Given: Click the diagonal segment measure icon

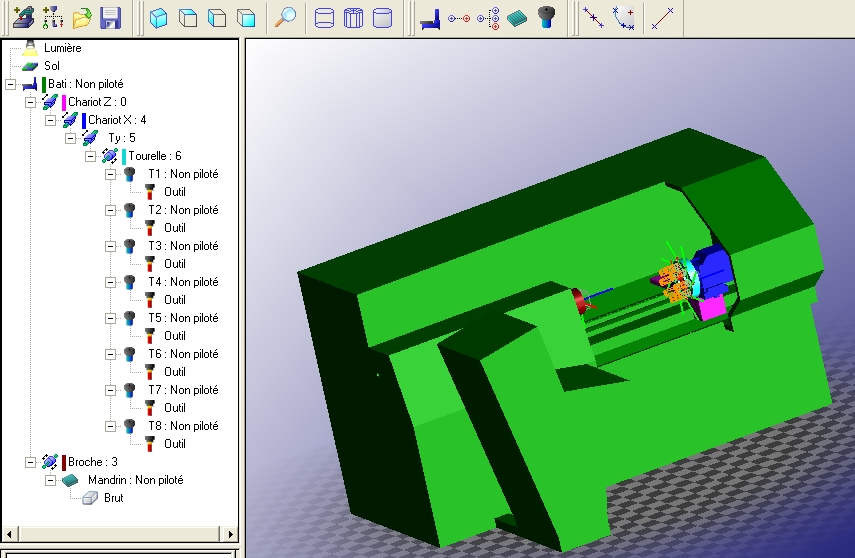Looking at the screenshot, I should (x=663, y=18).
